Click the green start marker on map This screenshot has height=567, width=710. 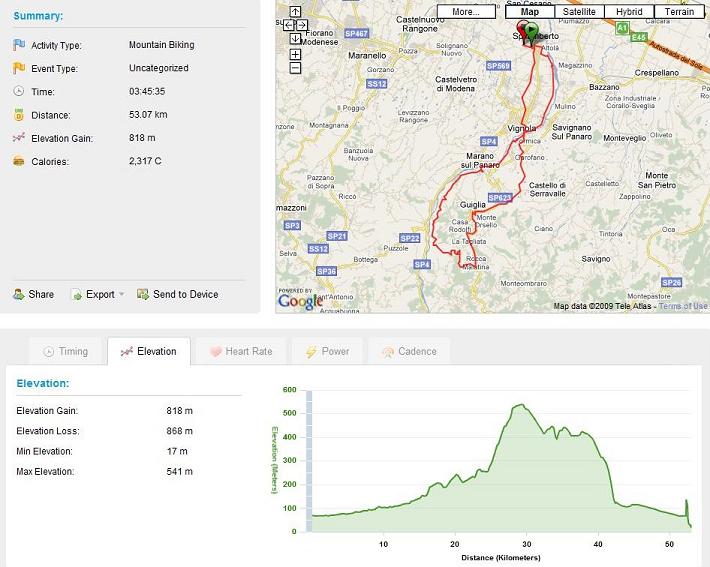tap(530, 31)
